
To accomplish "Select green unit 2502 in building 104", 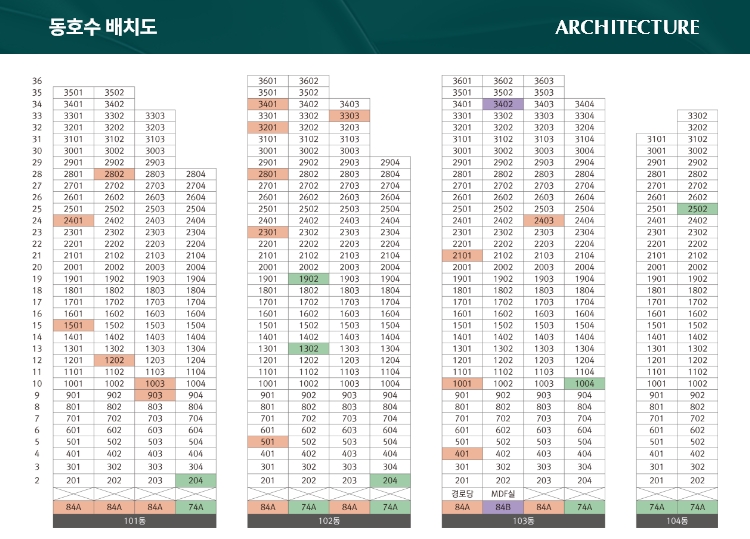I will coord(697,209).
